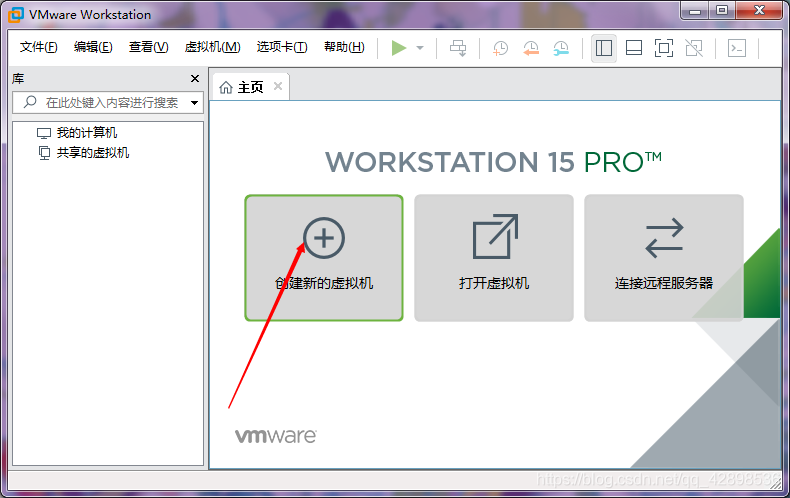Screen dimensions: 790x498
Task: Click 打开虚拟机 tile
Action: [494, 258]
